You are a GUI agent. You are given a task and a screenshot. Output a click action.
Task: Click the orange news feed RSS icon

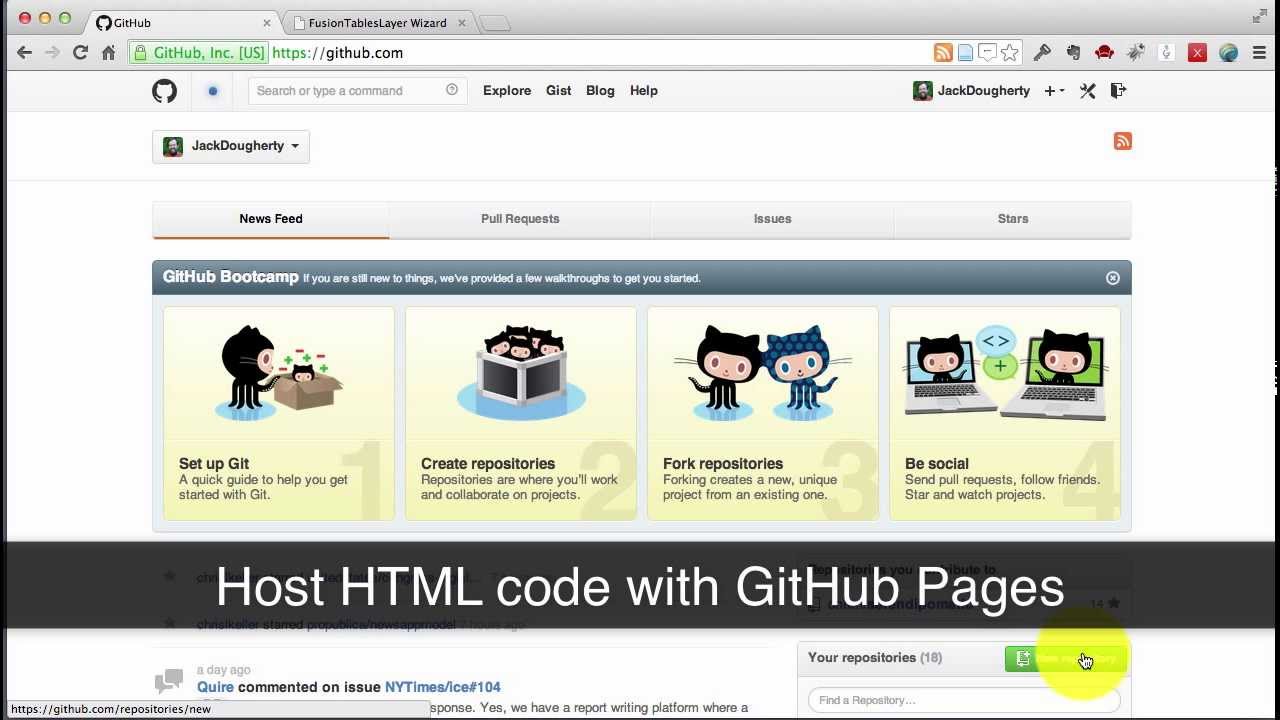coord(1123,141)
